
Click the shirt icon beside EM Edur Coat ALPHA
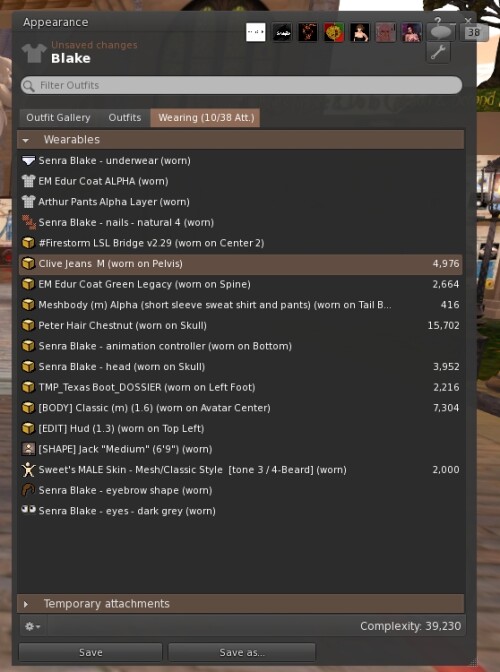tap(28, 181)
